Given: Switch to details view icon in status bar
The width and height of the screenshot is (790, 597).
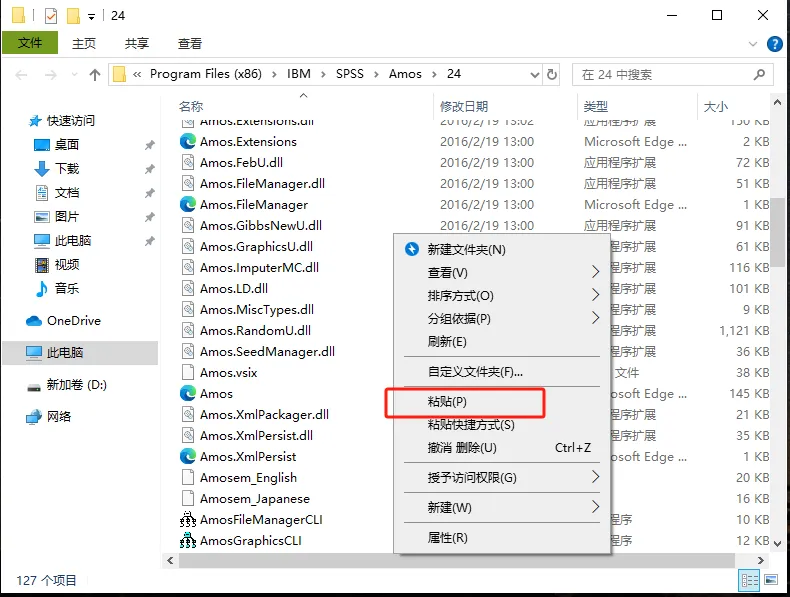Looking at the screenshot, I should (749, 580).
